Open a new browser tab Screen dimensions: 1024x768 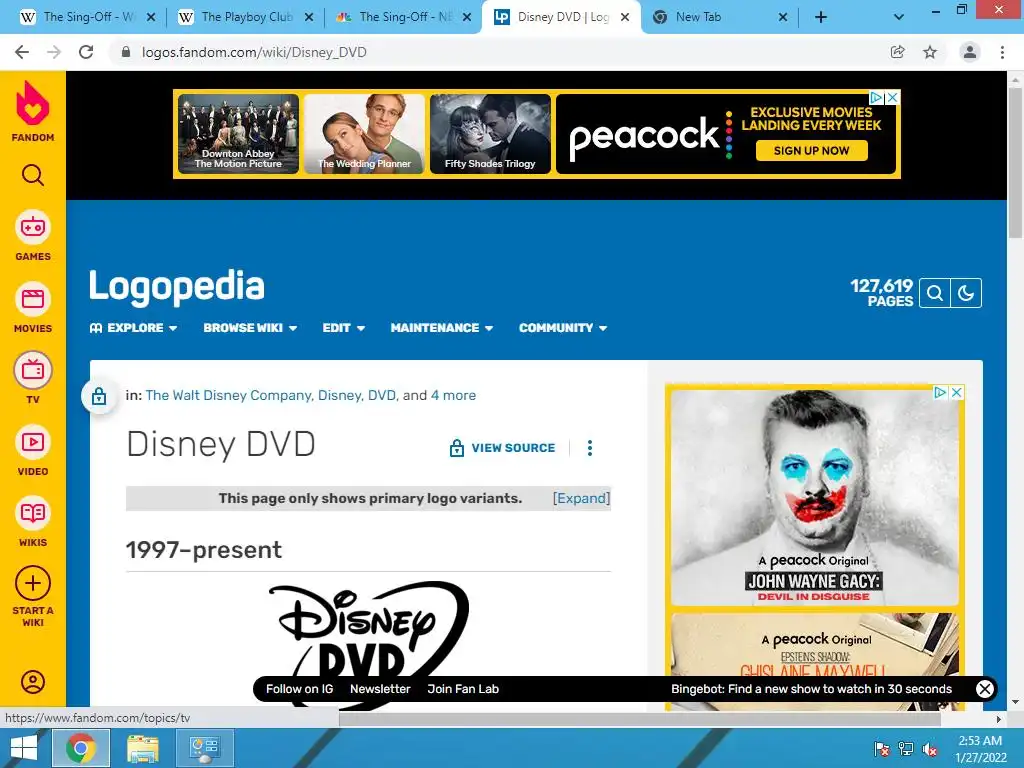pyautogui.click(x=821, y=18)
